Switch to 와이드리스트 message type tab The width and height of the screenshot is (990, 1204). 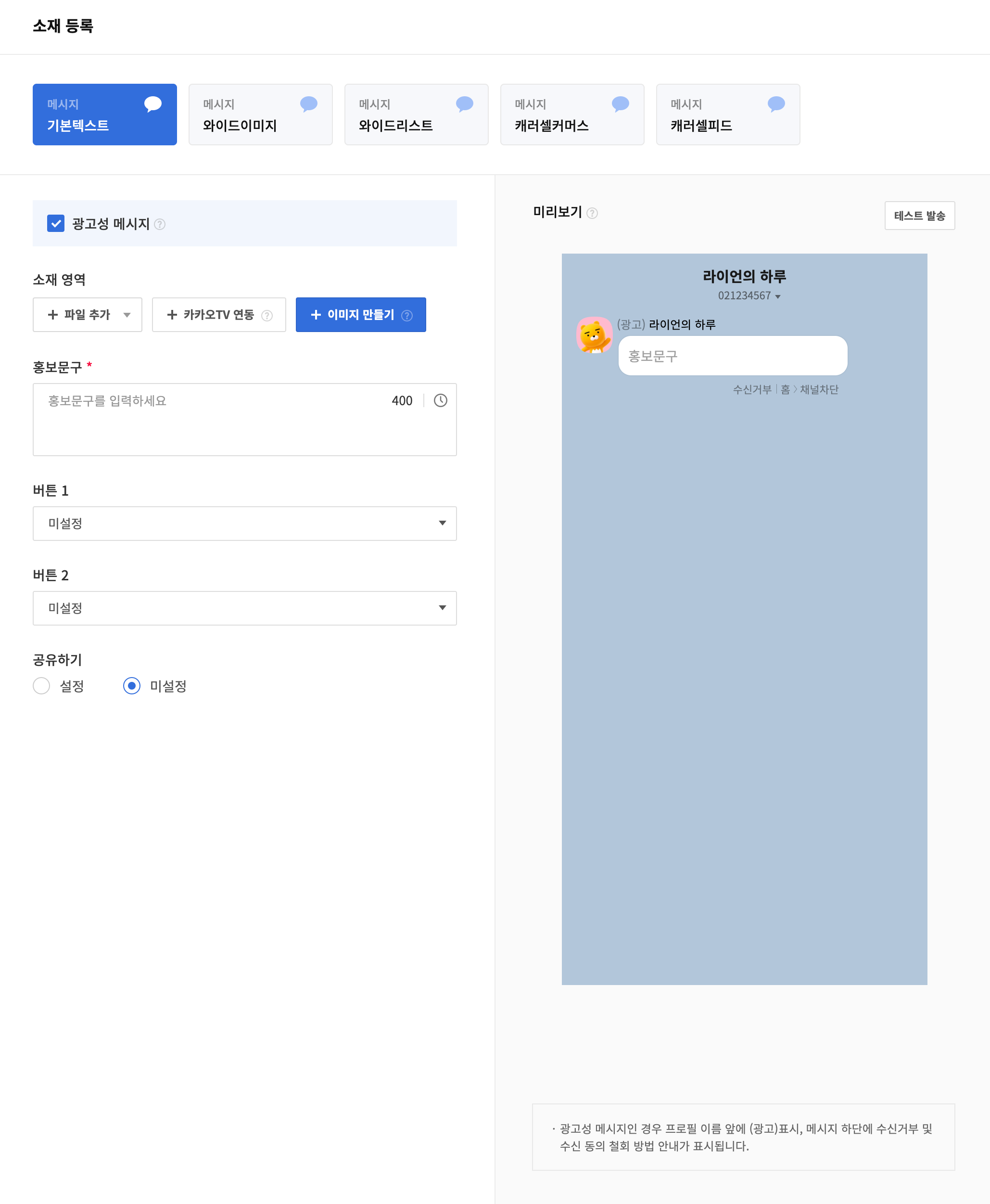tap(416, 115)
